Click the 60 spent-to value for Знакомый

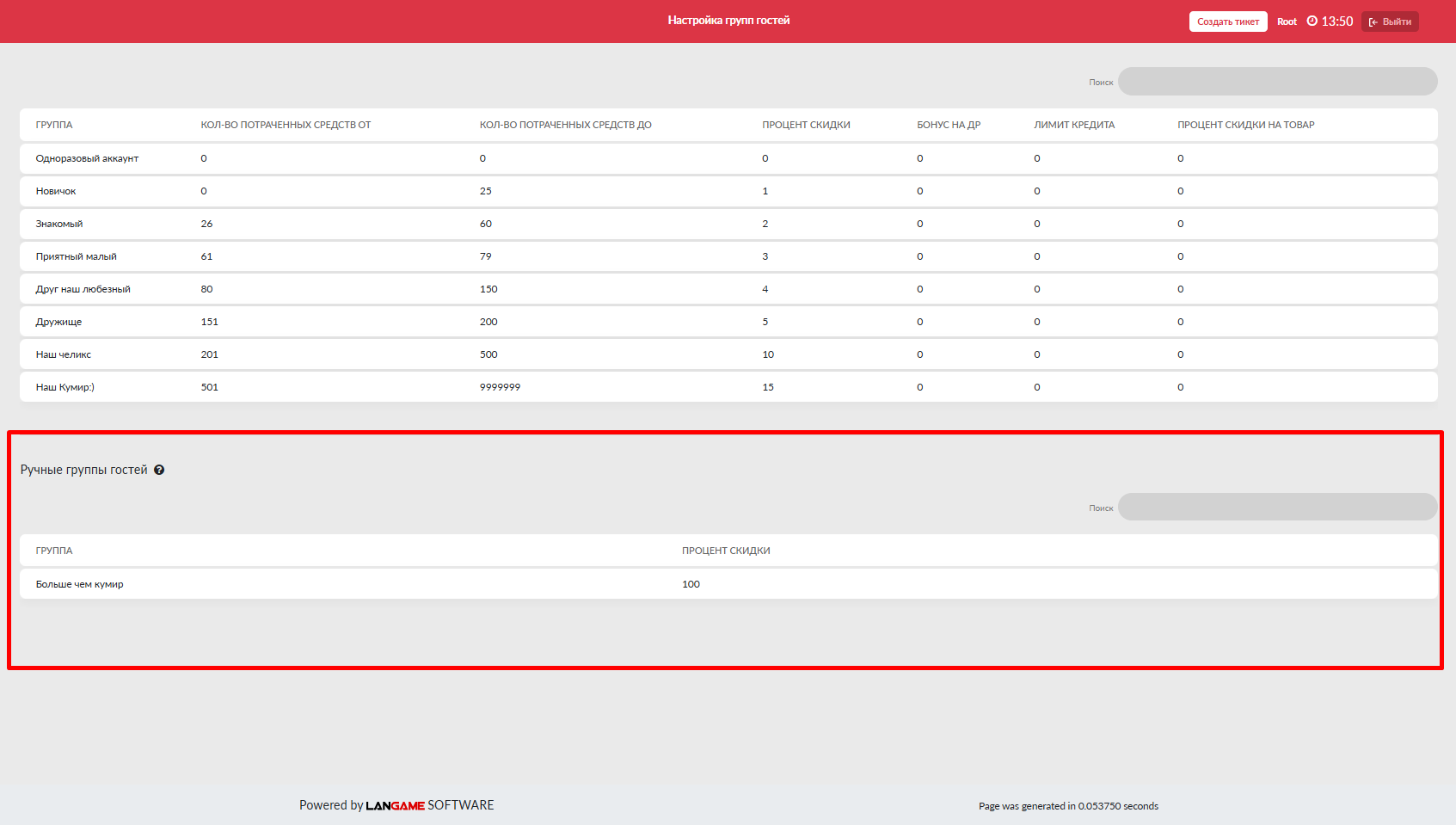pyautogui.click(x=486, y=224)
